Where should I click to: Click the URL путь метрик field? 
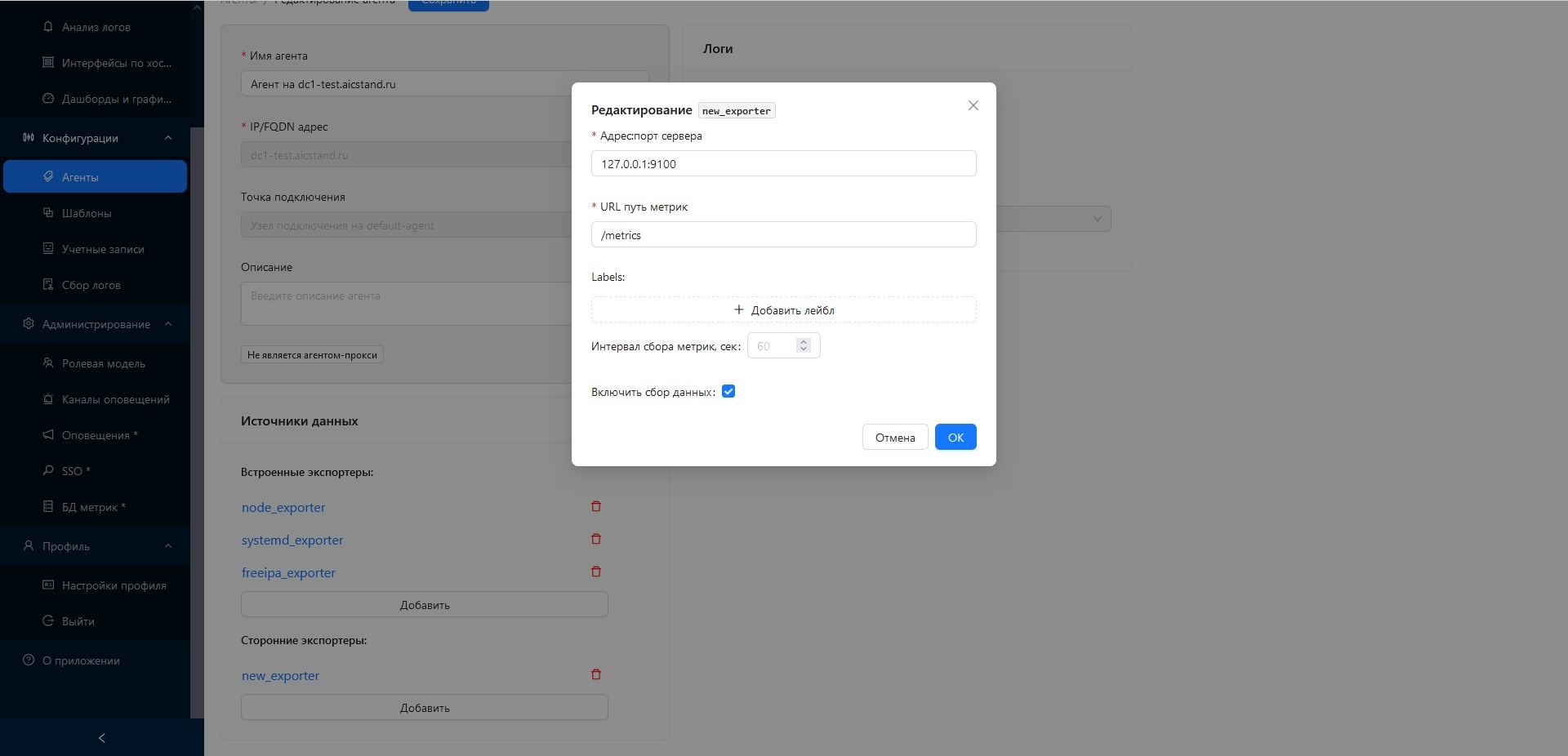[x=783, y=235]
